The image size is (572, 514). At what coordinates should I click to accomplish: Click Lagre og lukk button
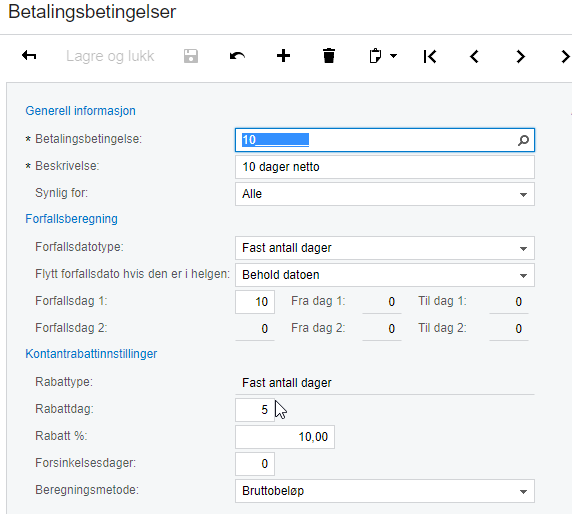pyautogui.click(x=110, y=56)
